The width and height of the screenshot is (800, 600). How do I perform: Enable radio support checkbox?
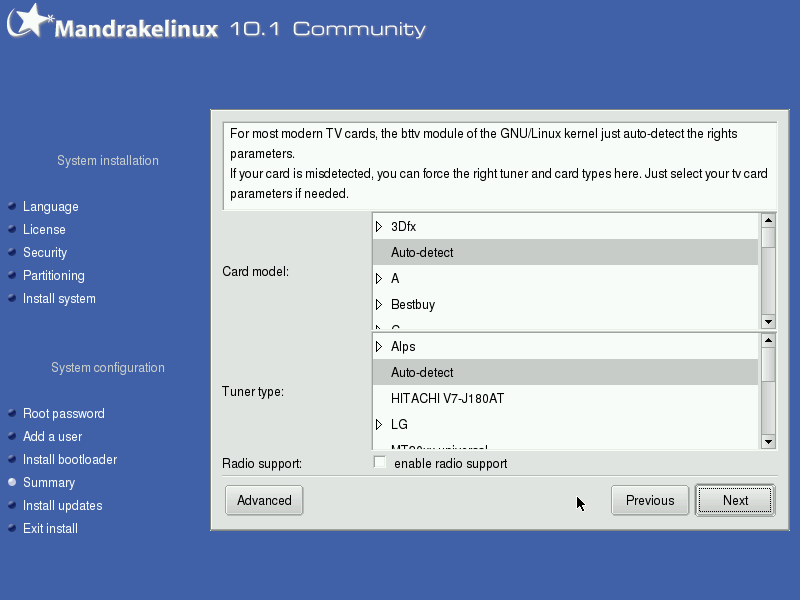[x=380, y=462]
